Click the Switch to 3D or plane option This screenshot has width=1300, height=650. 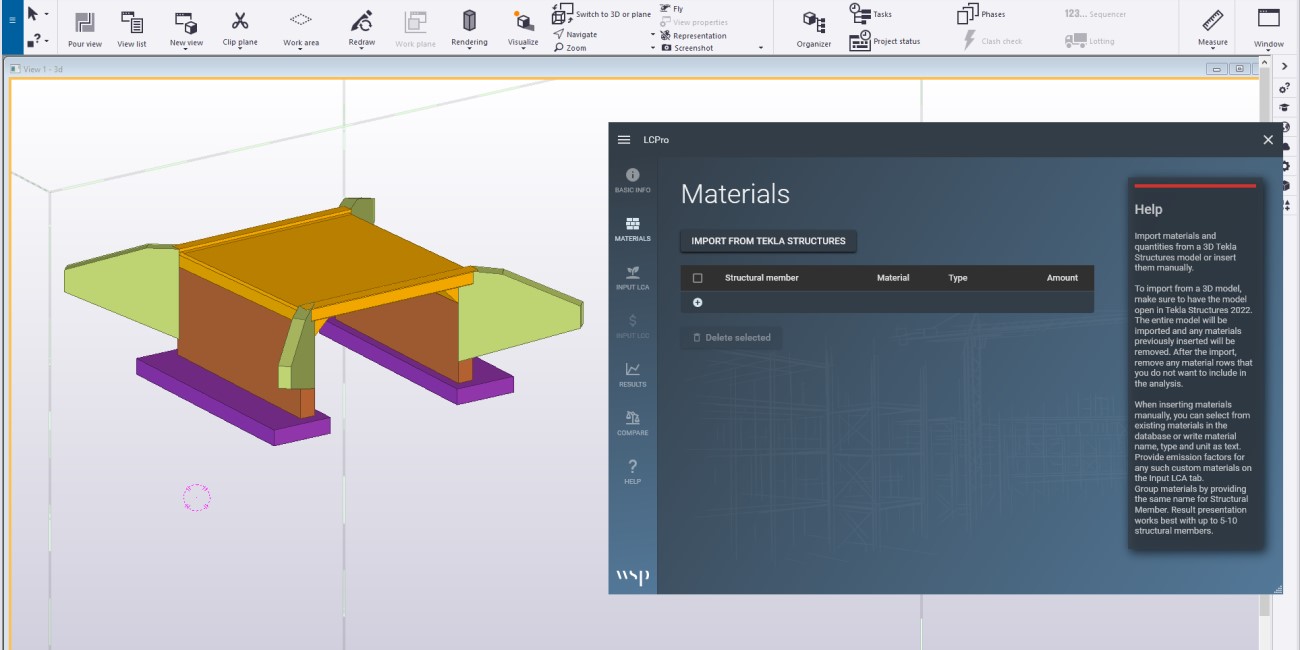(602, 14)
